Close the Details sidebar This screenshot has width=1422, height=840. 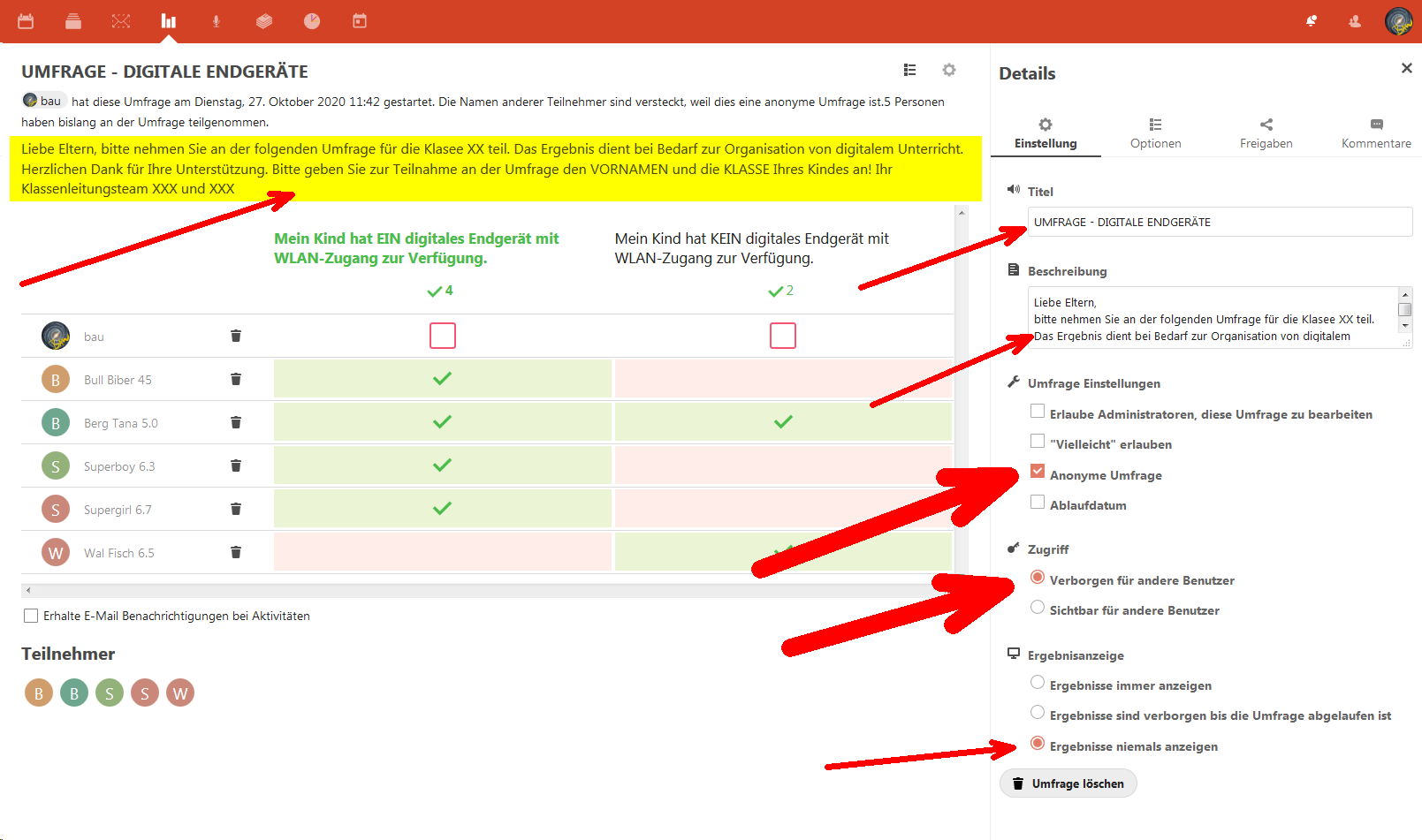pos(1406,68)
